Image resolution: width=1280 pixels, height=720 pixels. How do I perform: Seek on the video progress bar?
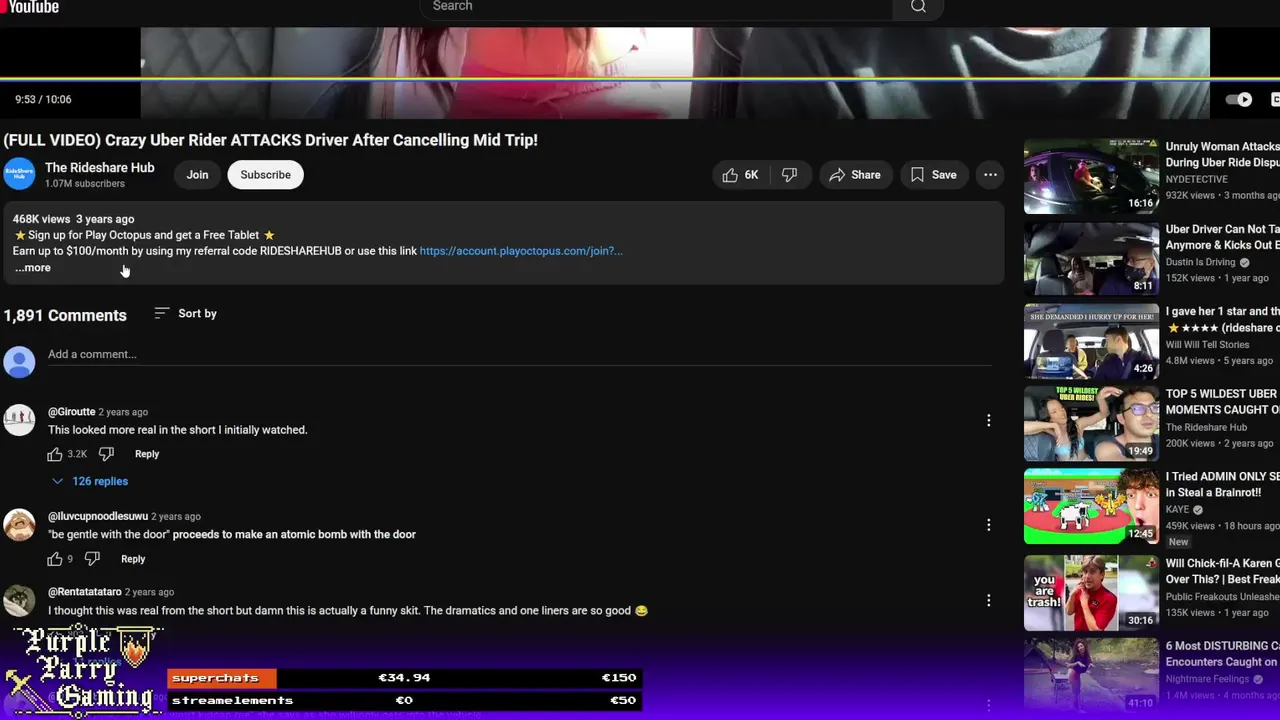point(640,79)
